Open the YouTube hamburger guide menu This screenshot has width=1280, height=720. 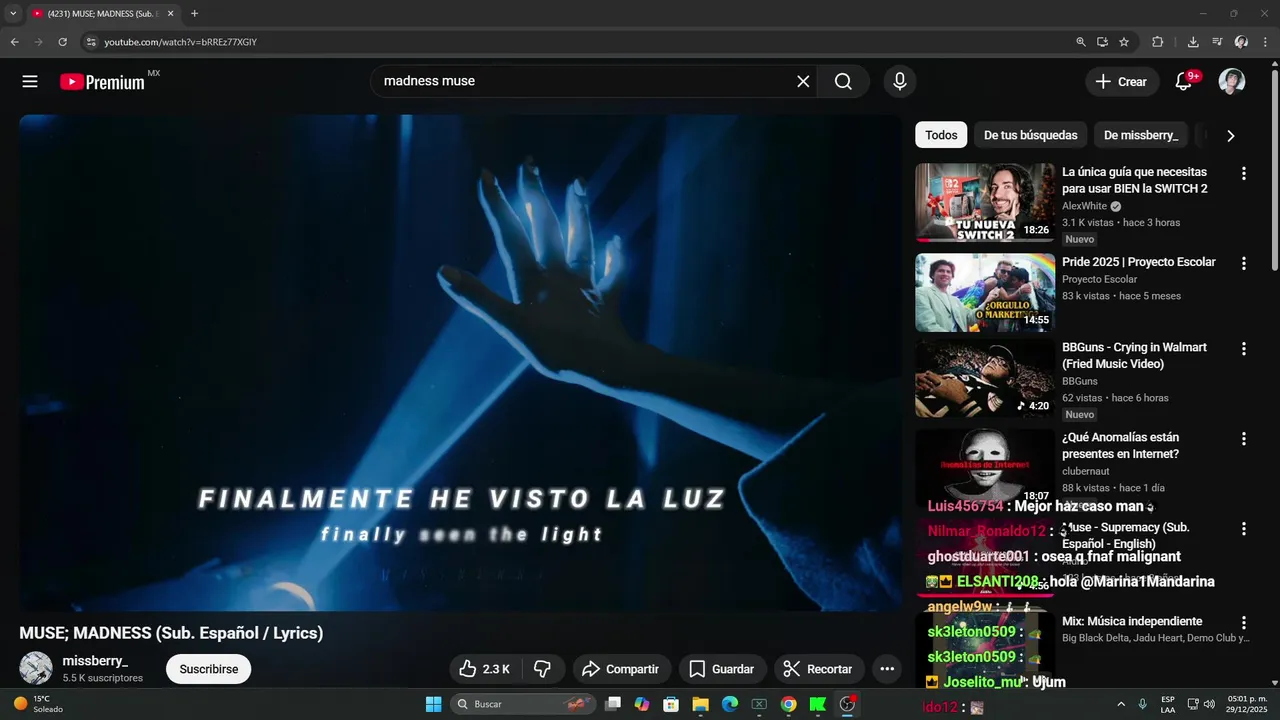point(30,82)
